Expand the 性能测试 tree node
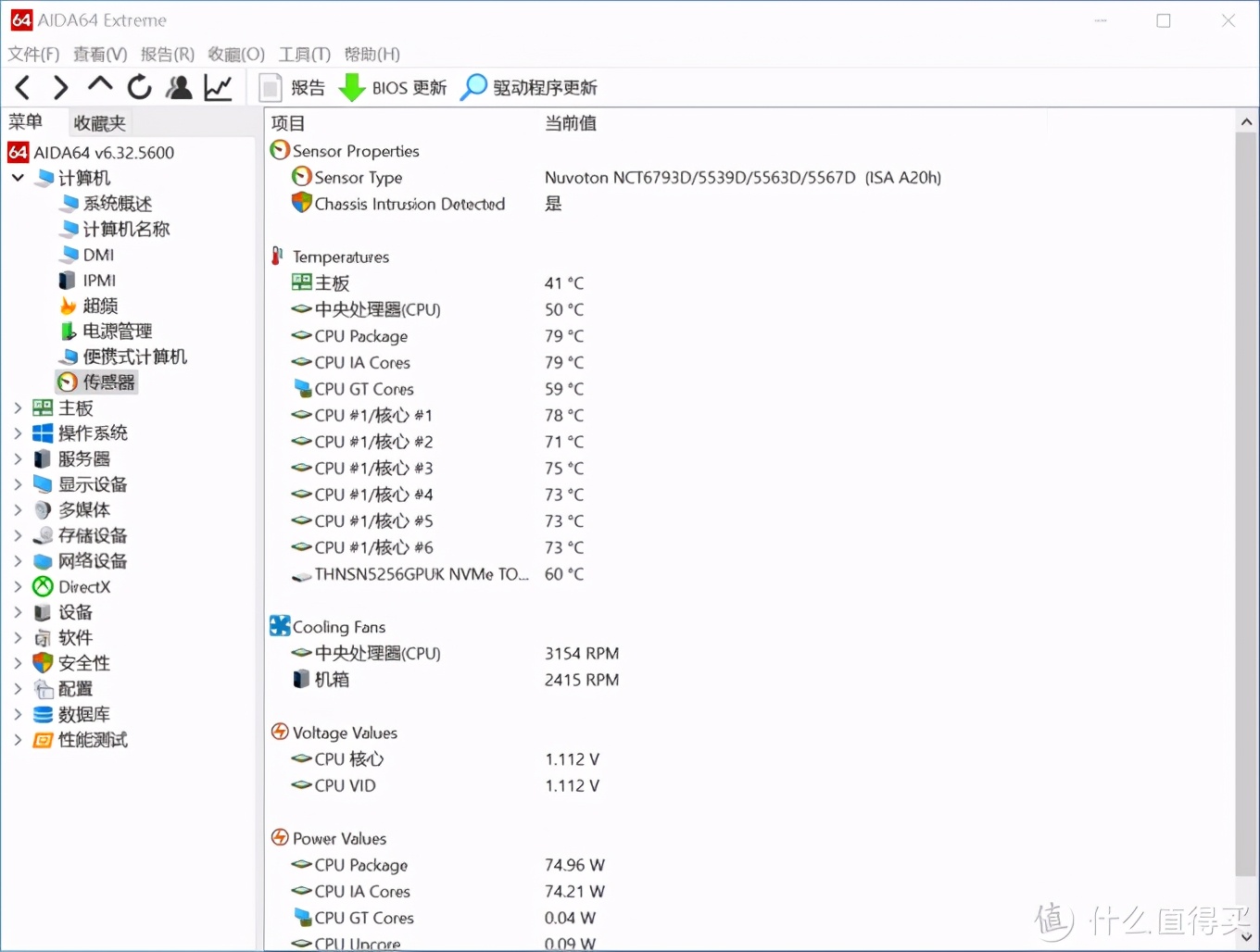 18,740
